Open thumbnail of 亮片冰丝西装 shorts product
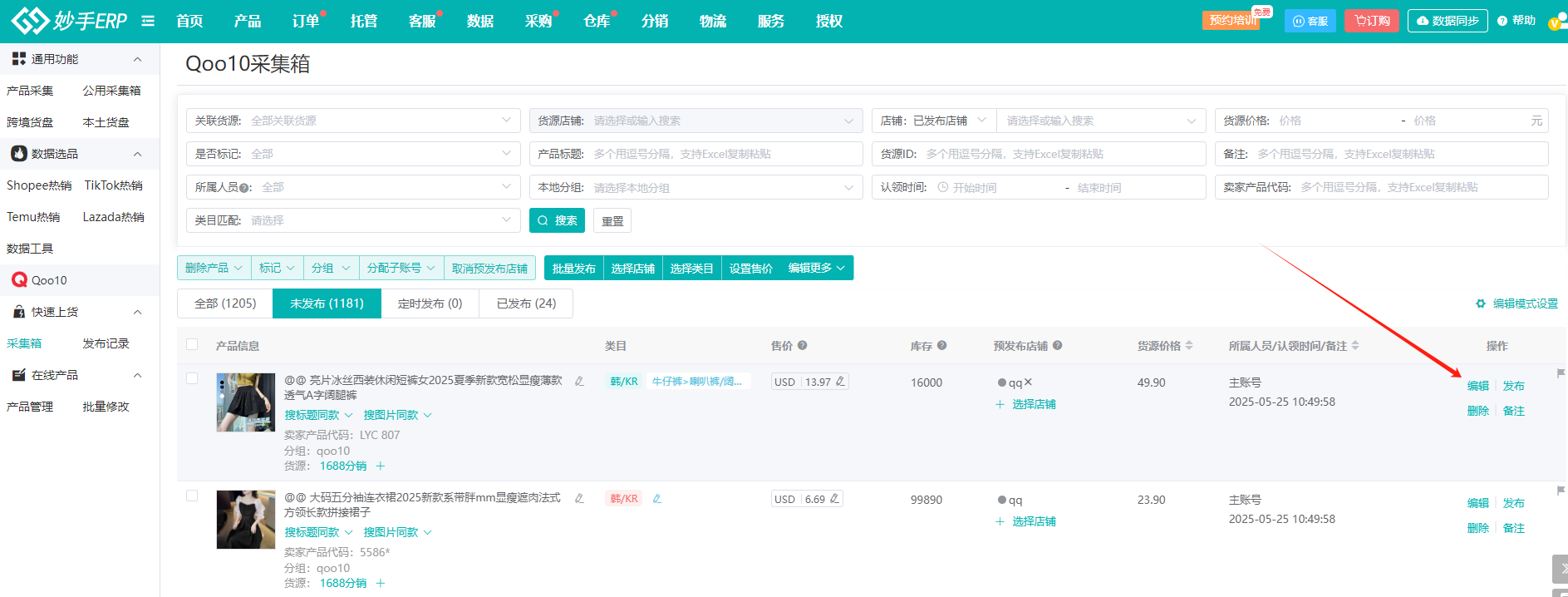 (x=246, y=402)
